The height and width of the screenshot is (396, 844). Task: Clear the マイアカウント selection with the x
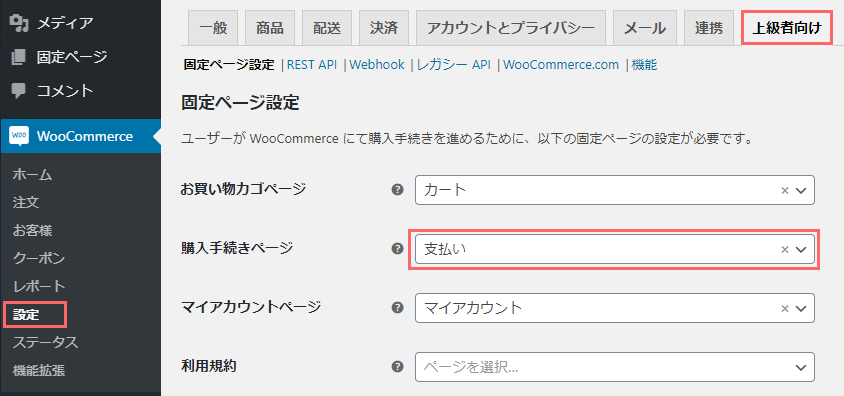coord(785,308)
